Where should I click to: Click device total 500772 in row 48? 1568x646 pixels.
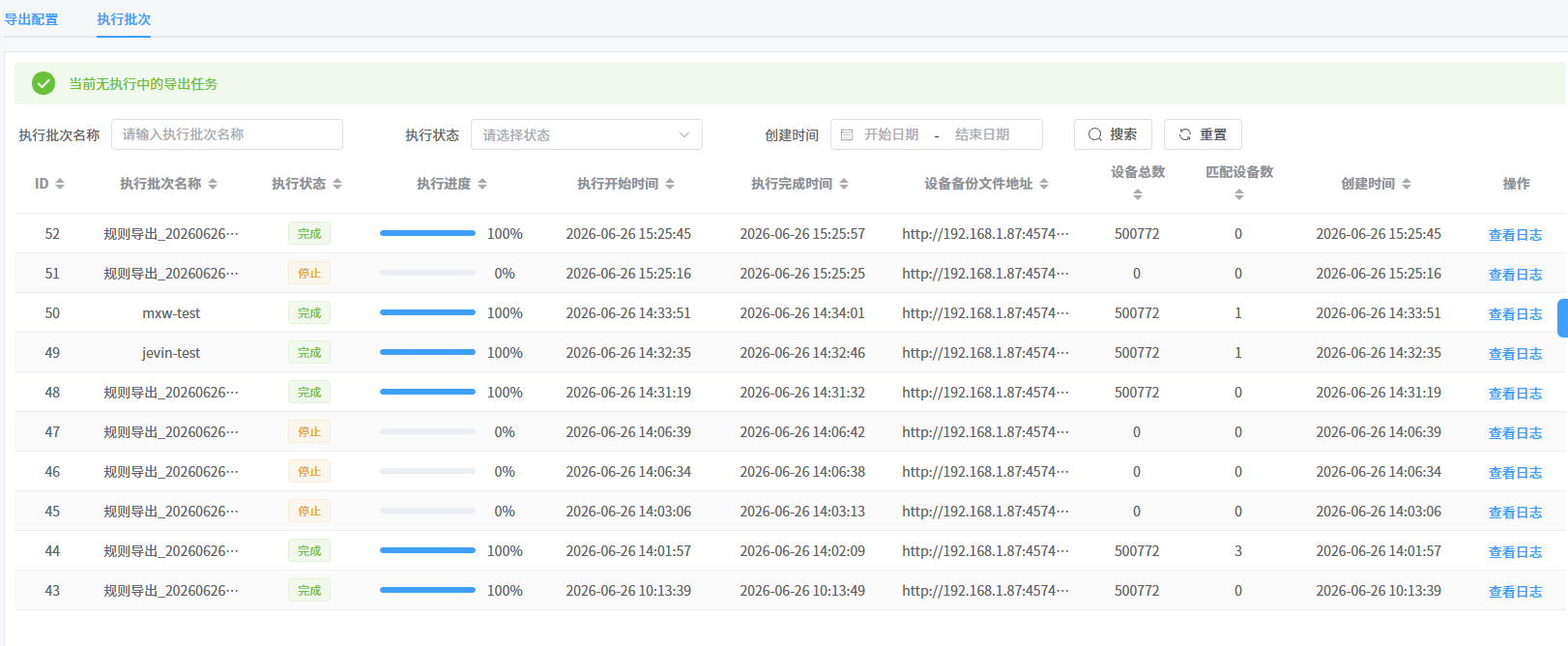(x=1137, y=393)
